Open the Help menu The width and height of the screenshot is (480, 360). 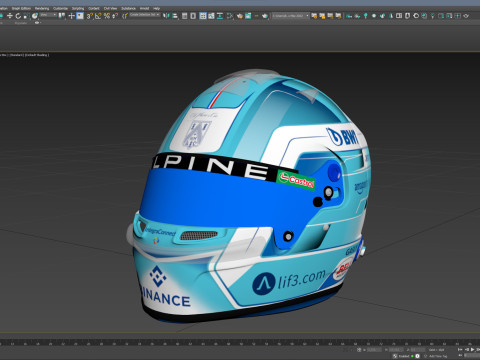click(156, 8)
